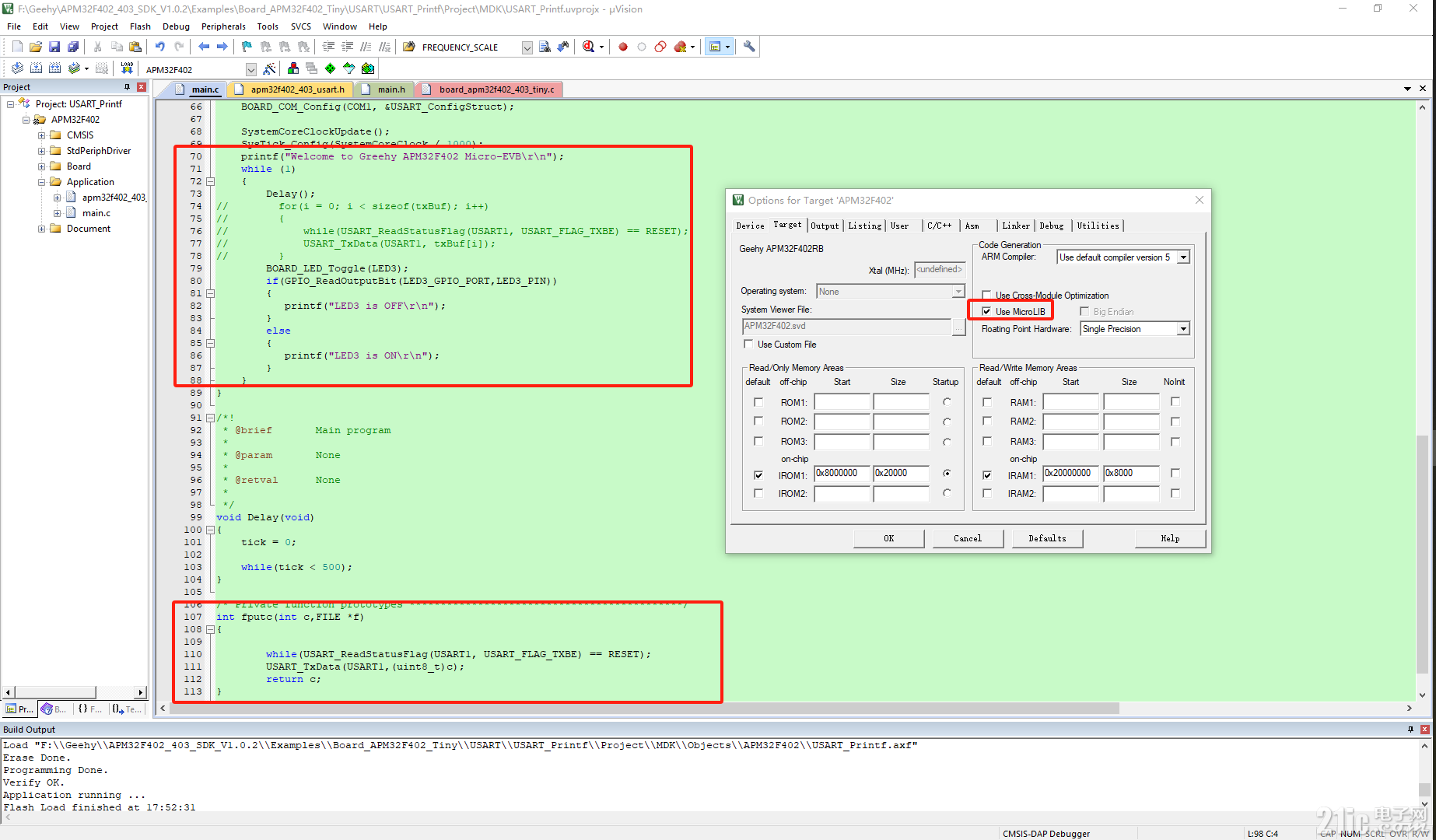Select main.c in the project tree
The height and width of the screenshot is (840, 1436).
(96, 213)
